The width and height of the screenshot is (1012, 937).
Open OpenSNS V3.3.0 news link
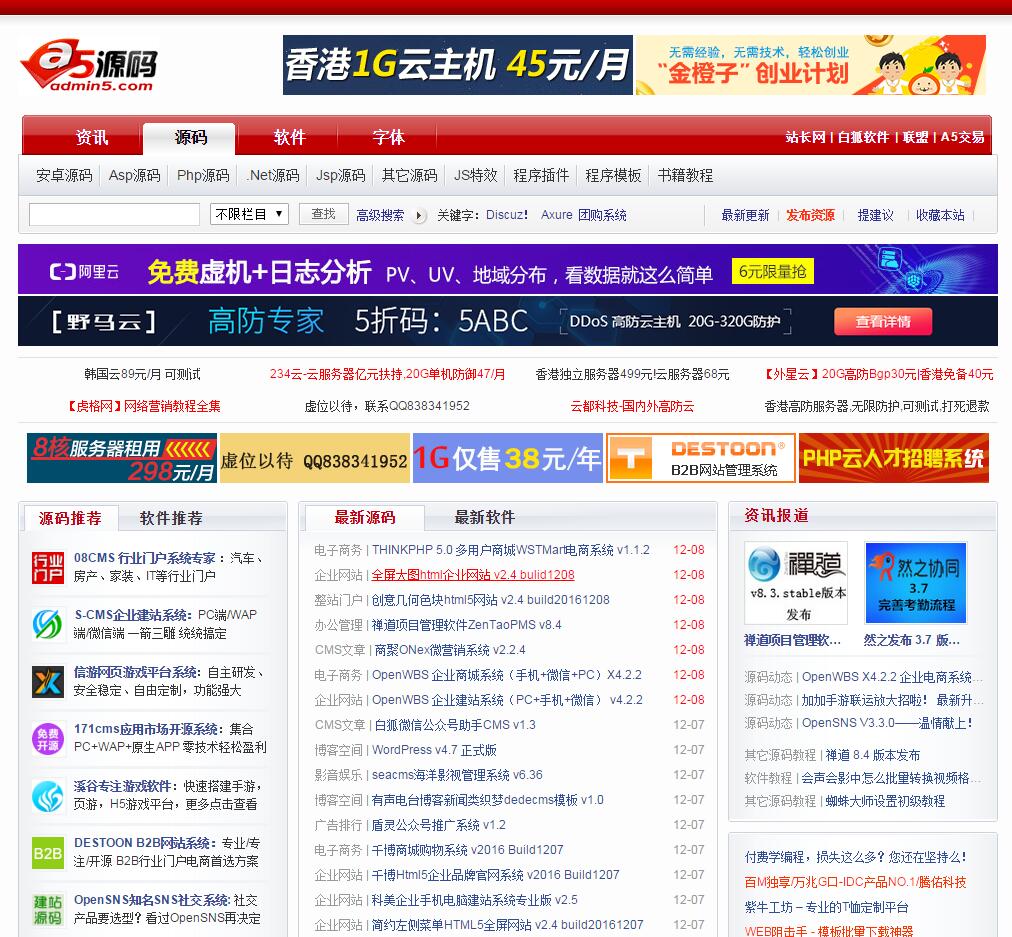[887, 723]
